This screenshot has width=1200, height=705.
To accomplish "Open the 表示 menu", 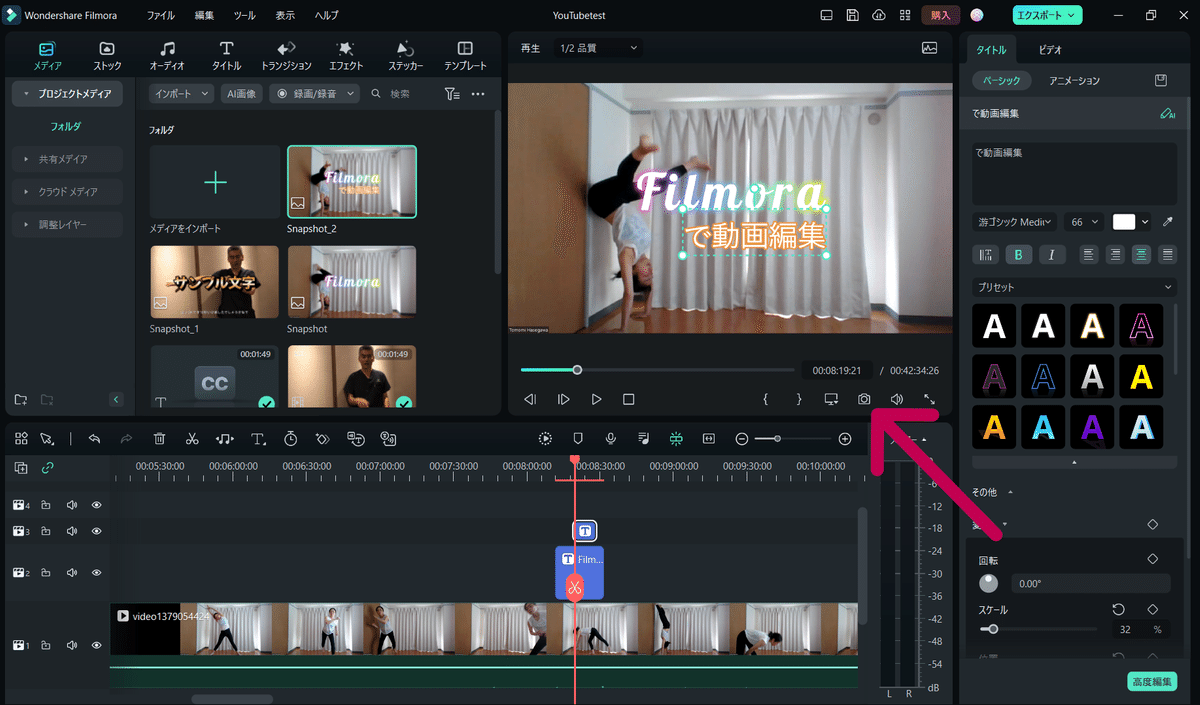I will click(285, 15).
